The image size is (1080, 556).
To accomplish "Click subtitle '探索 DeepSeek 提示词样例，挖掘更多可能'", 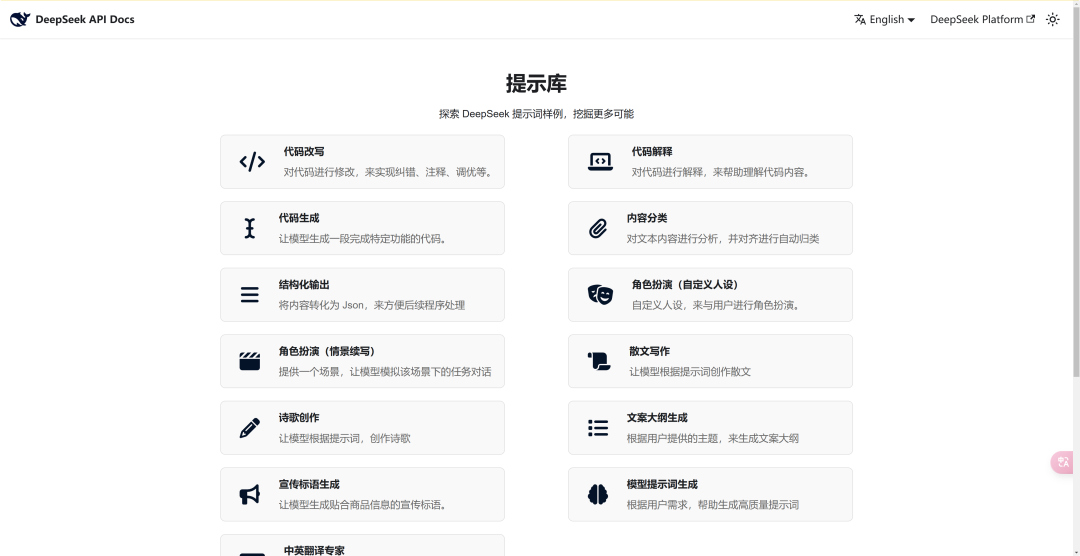I will (537, 114).
